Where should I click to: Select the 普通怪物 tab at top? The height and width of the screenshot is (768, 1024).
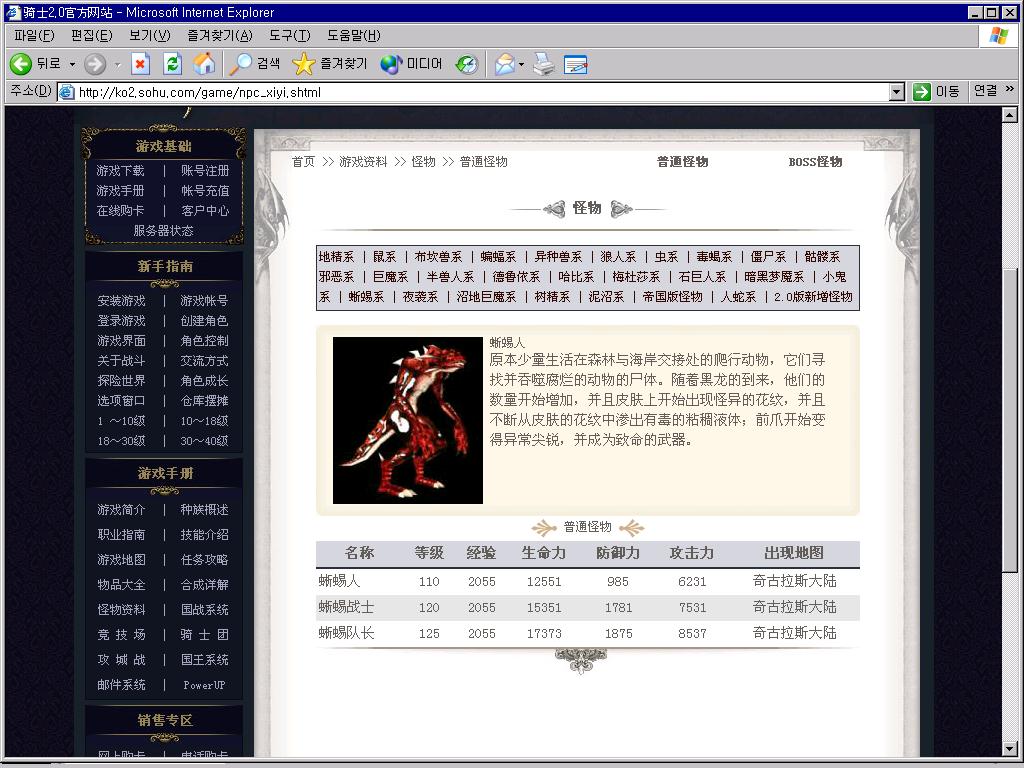pyautogui.click(x=682, y=162)
